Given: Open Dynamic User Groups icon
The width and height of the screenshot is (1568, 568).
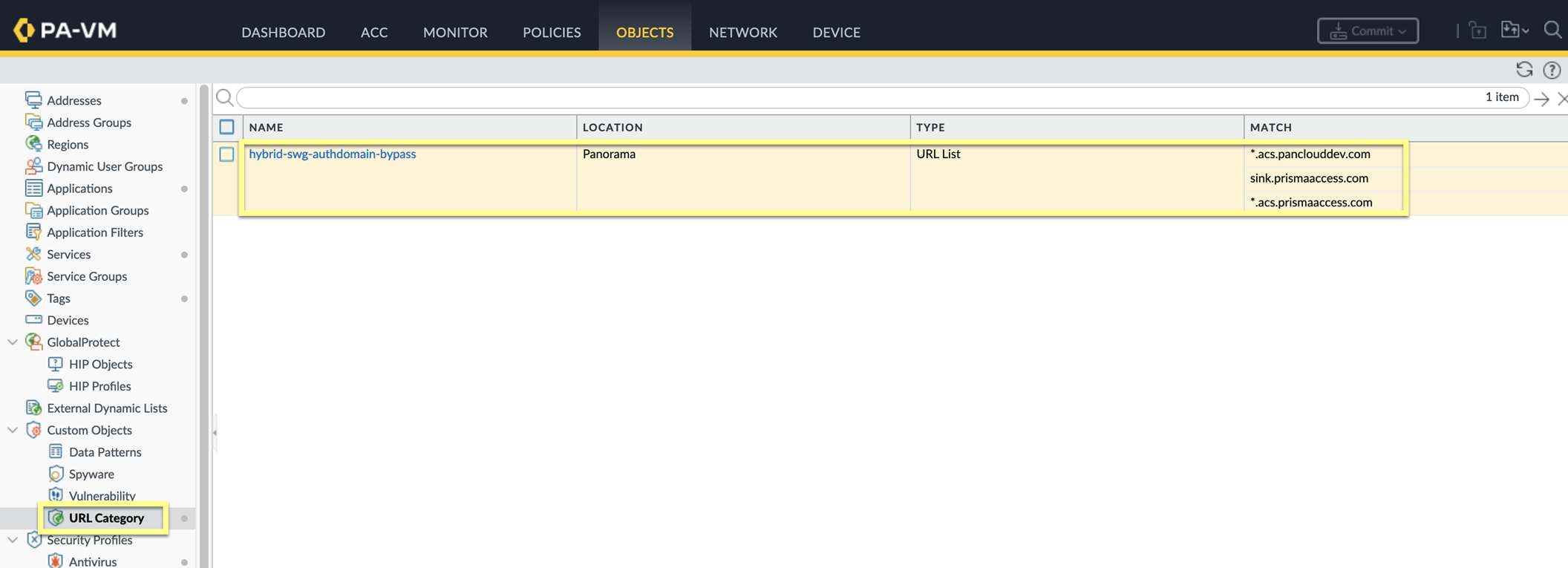Looking at the screenshot, I should pyautogui.click(x=33, y=166).
